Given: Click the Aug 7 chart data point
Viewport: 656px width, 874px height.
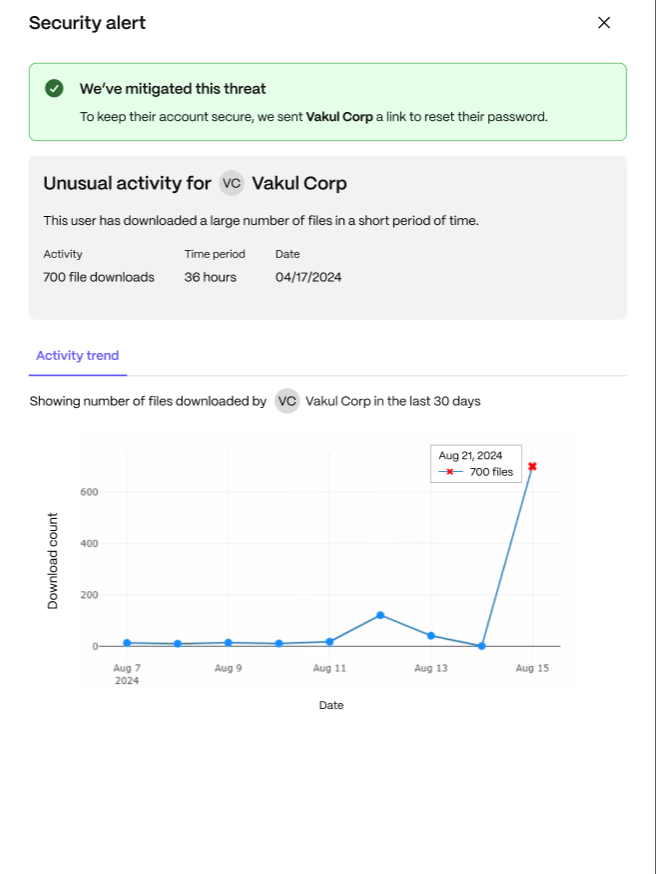Looking at the screenshot, I should click(127, 643).
